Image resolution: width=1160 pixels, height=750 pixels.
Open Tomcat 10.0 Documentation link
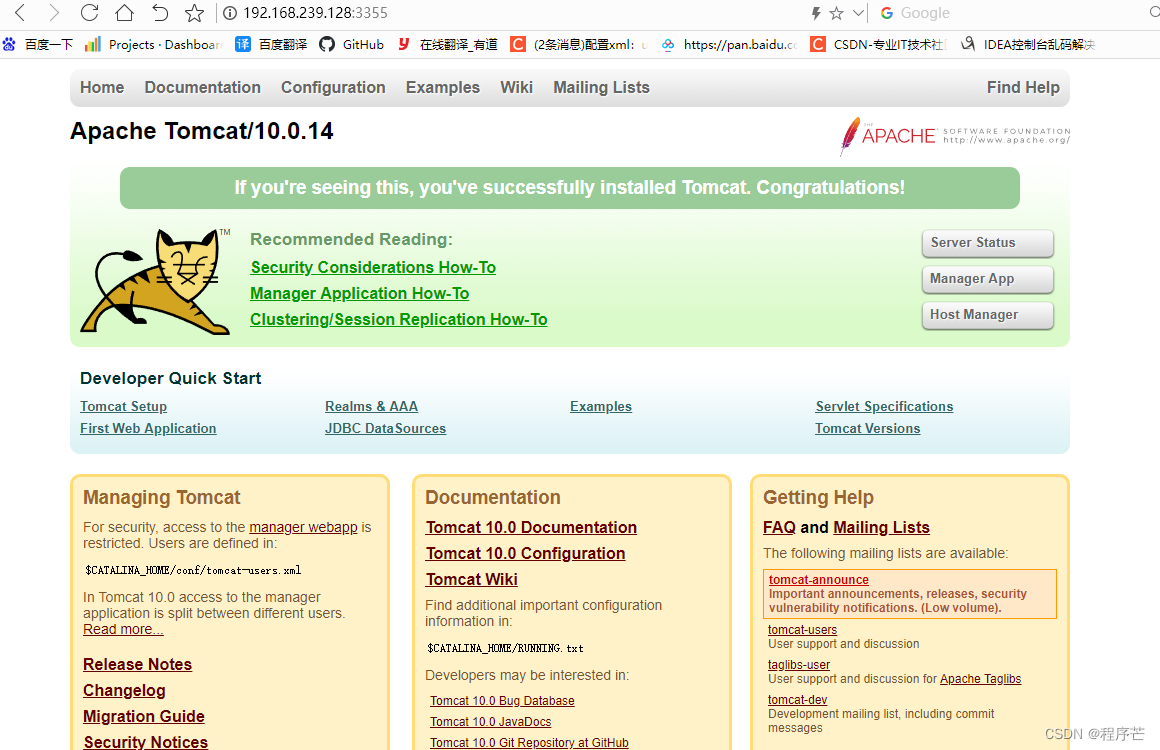[531, 527]
